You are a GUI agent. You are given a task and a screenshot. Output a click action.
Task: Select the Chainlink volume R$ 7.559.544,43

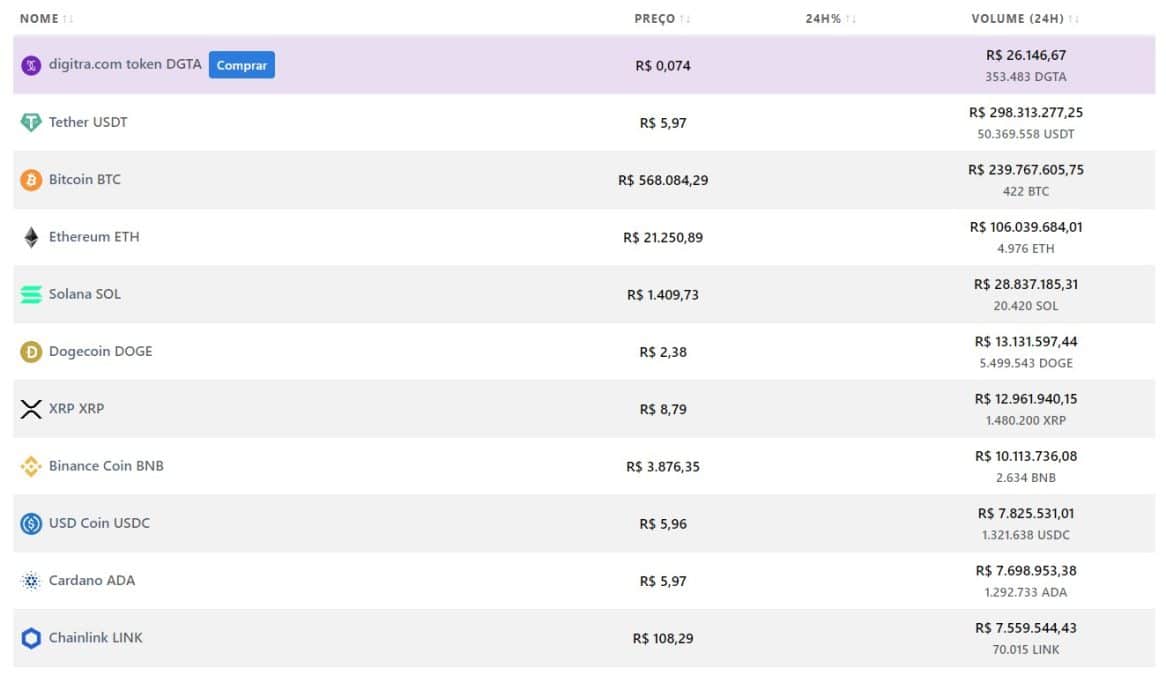point(1025,627)
